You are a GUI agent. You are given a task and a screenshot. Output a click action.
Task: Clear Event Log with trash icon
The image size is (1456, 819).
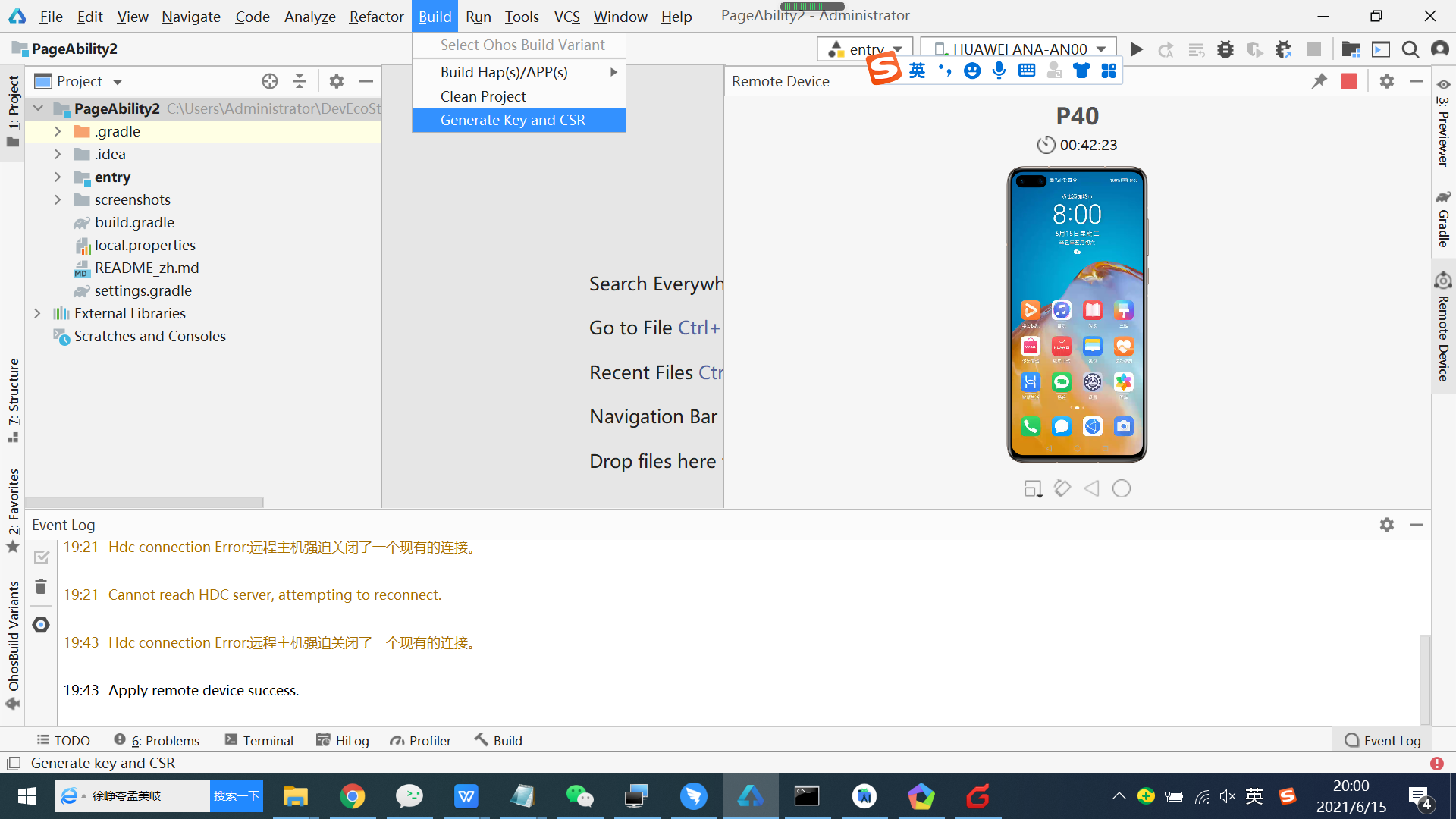coord(41,587)
